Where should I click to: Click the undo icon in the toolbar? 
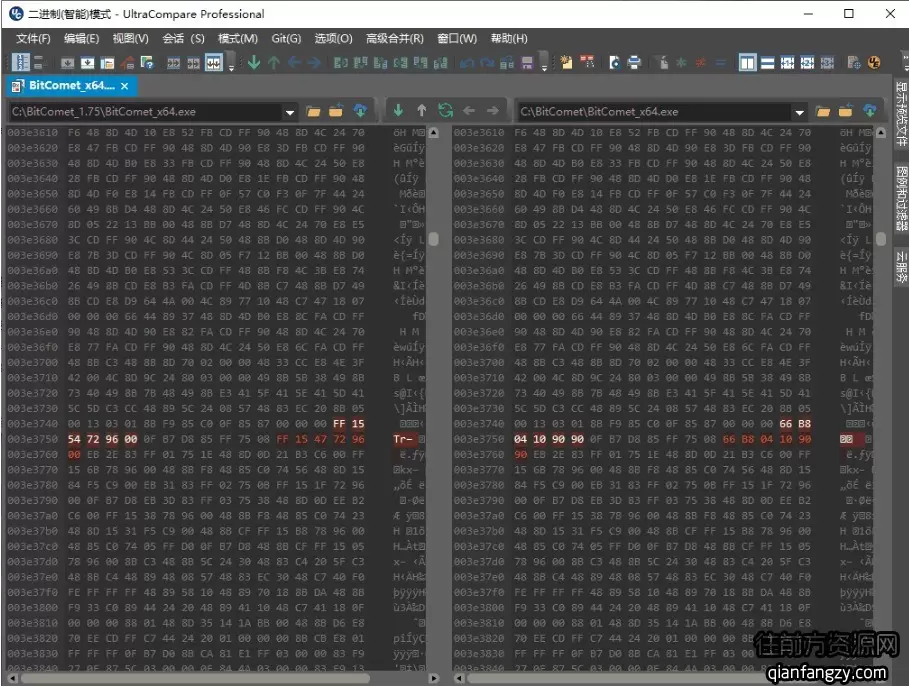[x=467, y=63]
